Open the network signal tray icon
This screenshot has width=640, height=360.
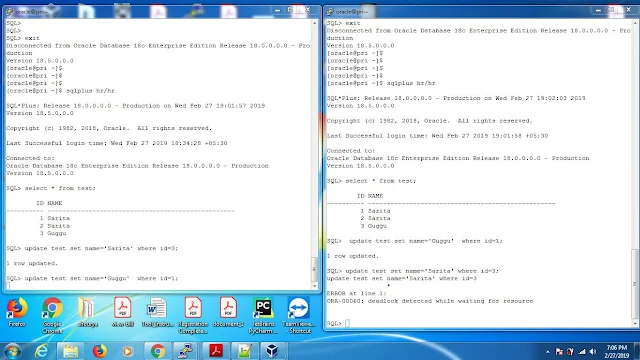[582, 351]
